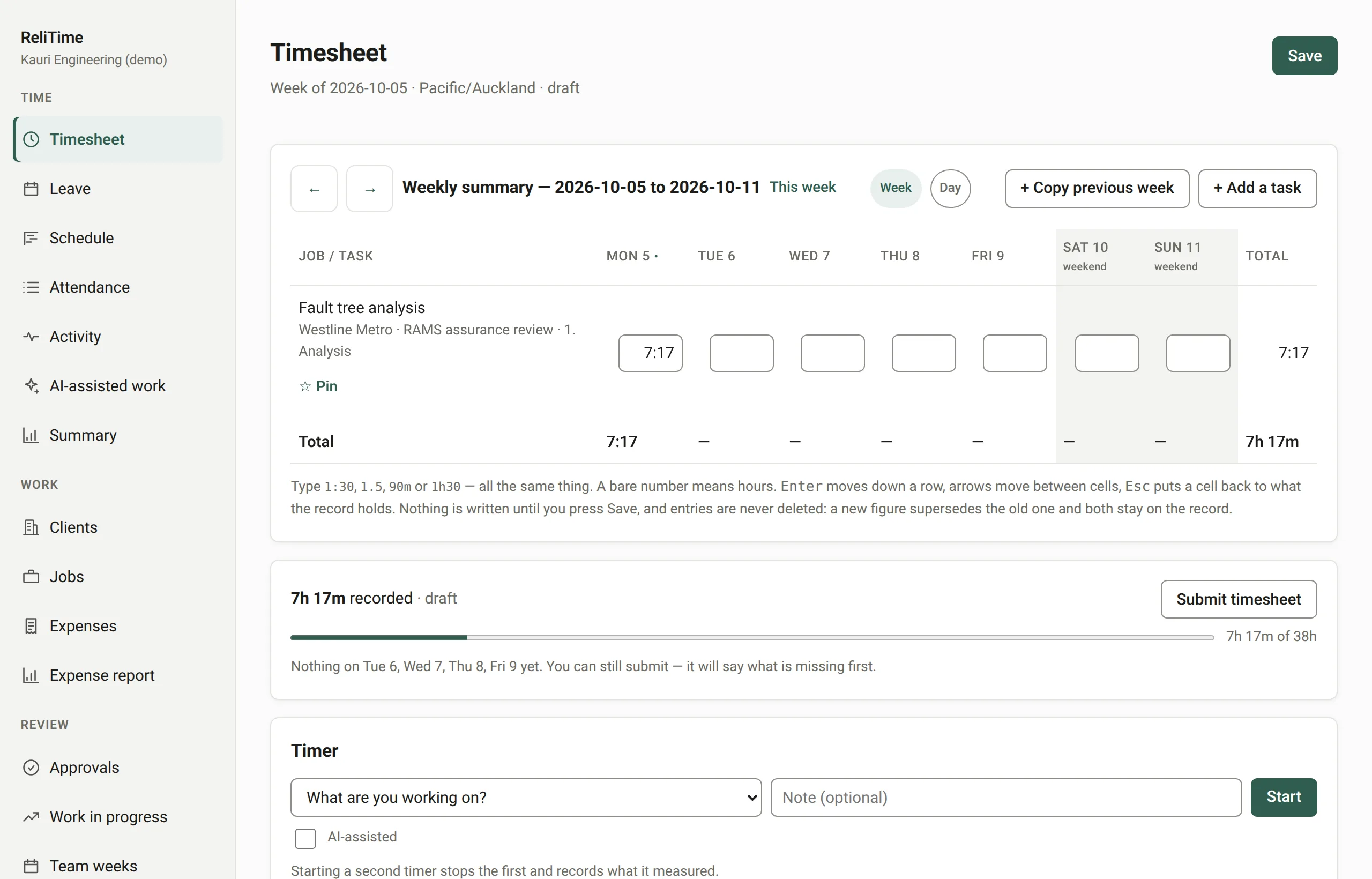Start the timer
The height and width of the screenshot is (879, 1372).
pos(1284,798)
